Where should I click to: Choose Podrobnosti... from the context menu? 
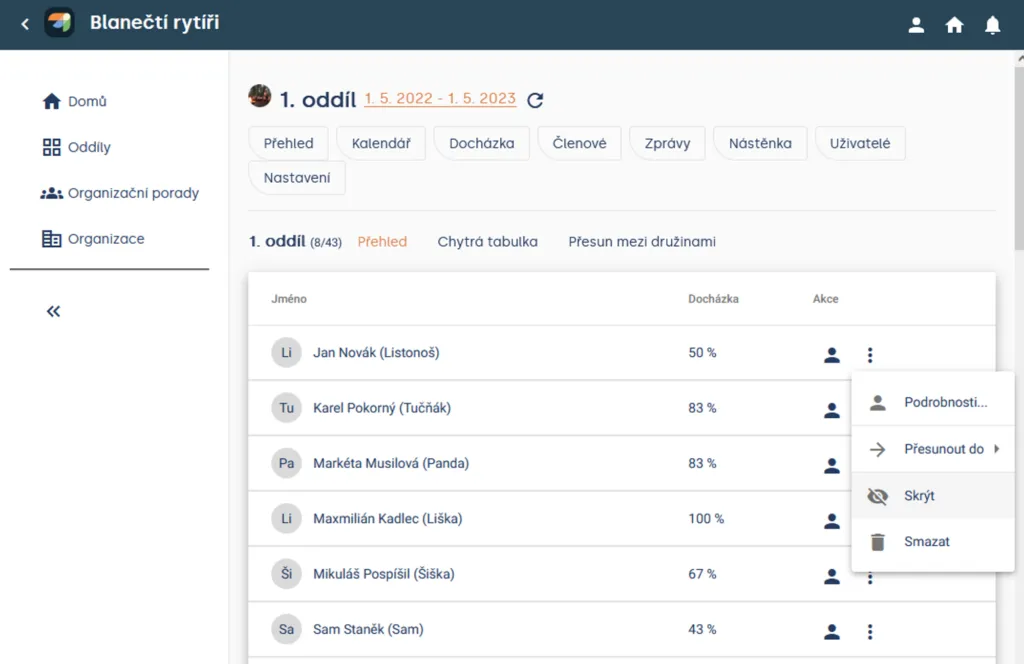tap(933, 402)
